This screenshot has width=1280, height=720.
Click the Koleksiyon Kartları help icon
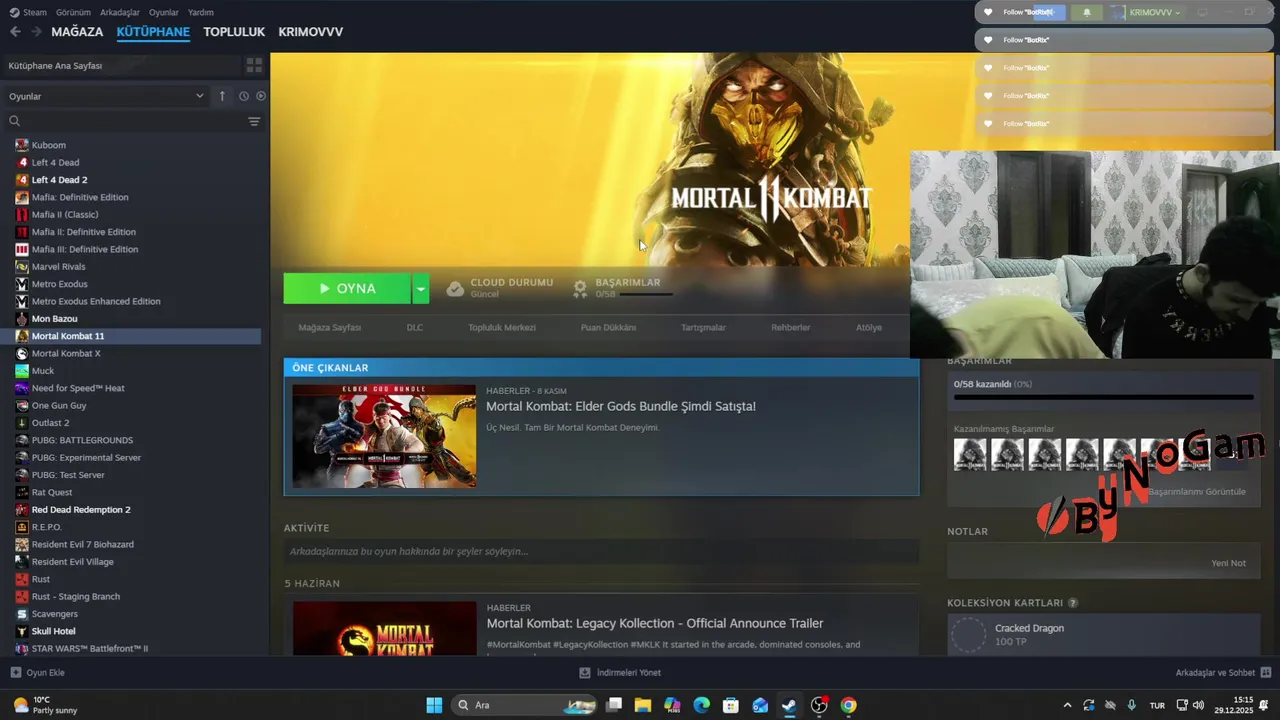point(1073,603)
